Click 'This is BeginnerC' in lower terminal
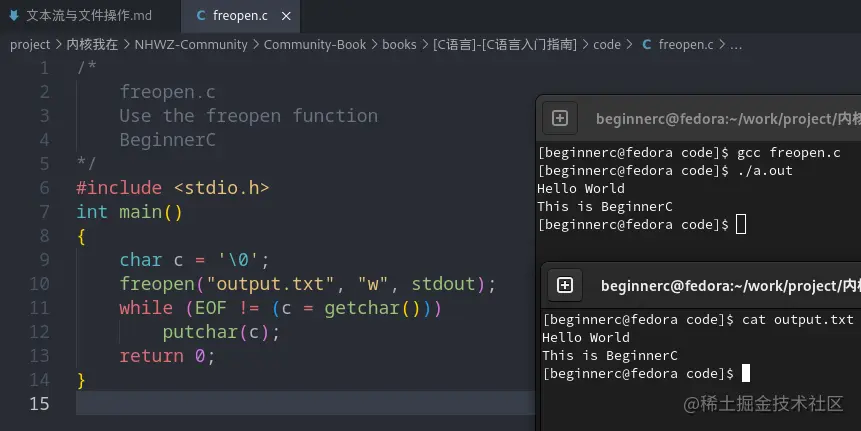Viewport: 861px width, 431px height. (x=610, y=356)
